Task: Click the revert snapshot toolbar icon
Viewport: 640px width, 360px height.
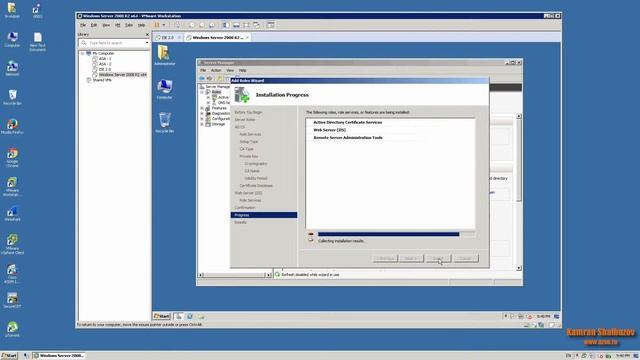Action: (x=202, y=25)
